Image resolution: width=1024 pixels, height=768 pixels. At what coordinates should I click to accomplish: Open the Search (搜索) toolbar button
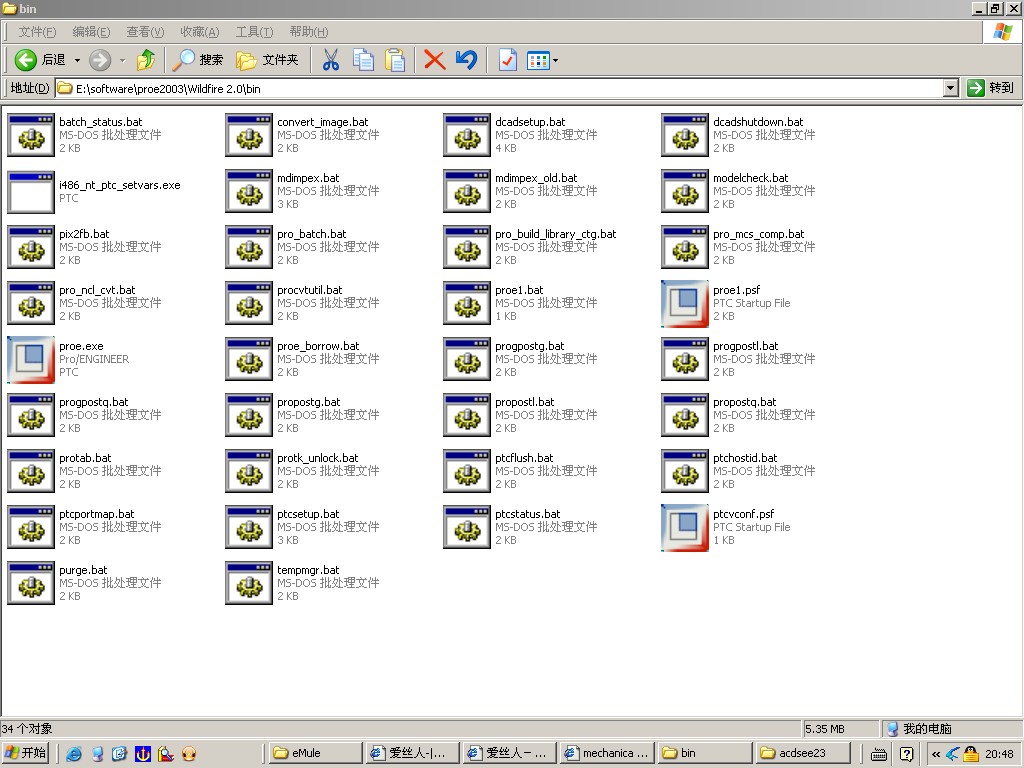[x=198, y=60]
